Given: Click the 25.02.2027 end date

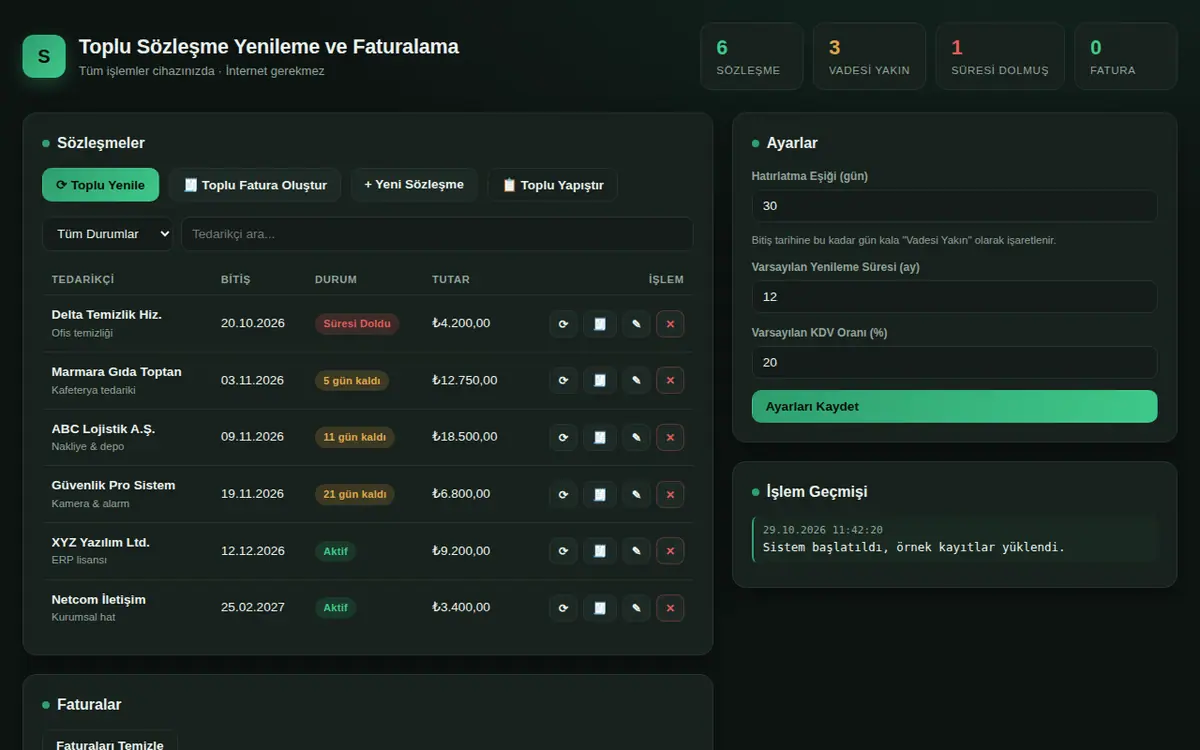Looking at the screenshot, I should coord(253,608).
